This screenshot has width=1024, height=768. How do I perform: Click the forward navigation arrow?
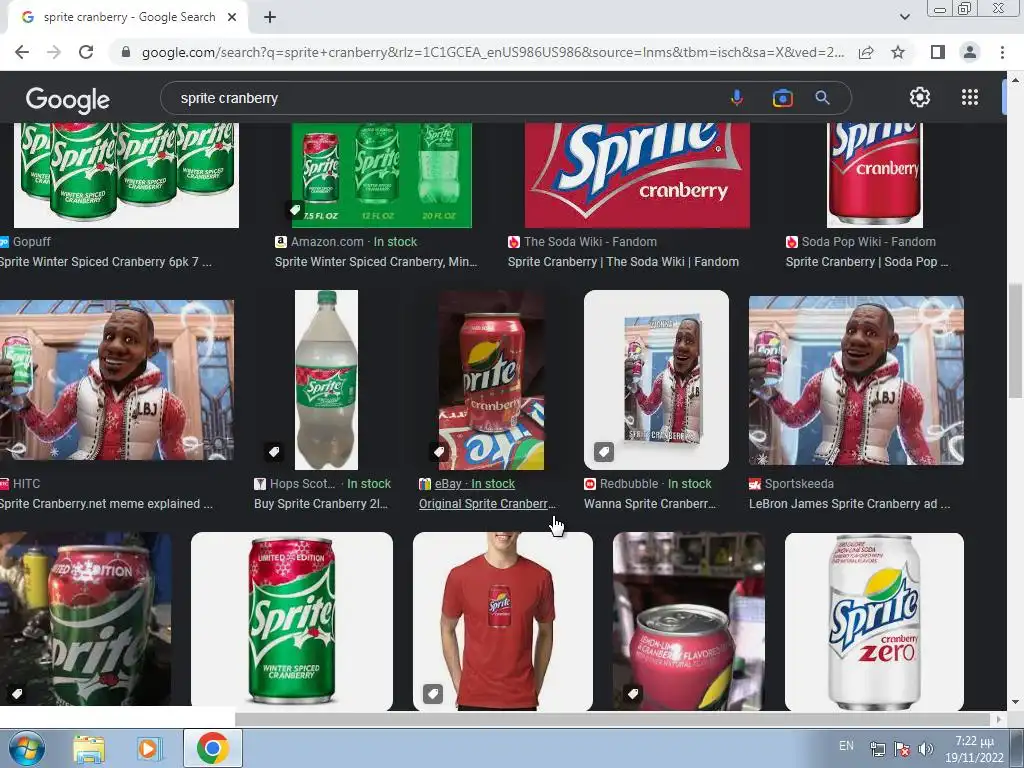click(x=54, y=52)
